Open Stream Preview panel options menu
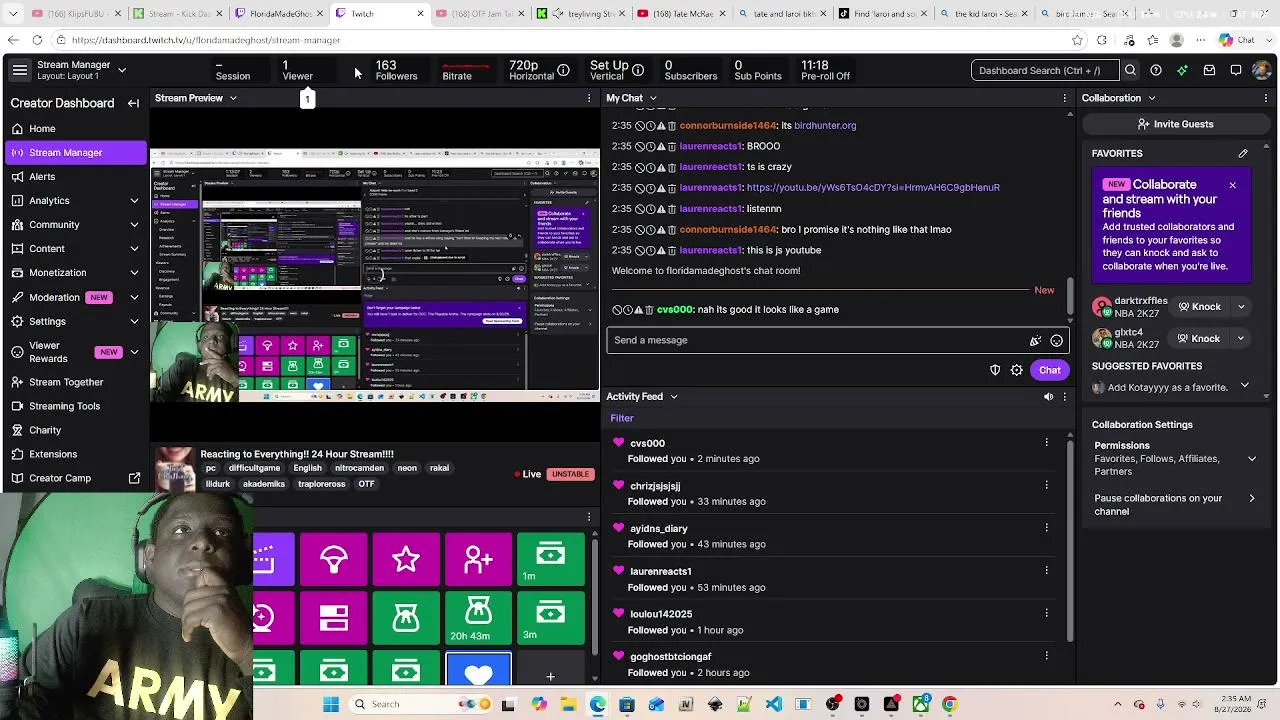Screen dimensions: 1280x720 click(589, 98)
